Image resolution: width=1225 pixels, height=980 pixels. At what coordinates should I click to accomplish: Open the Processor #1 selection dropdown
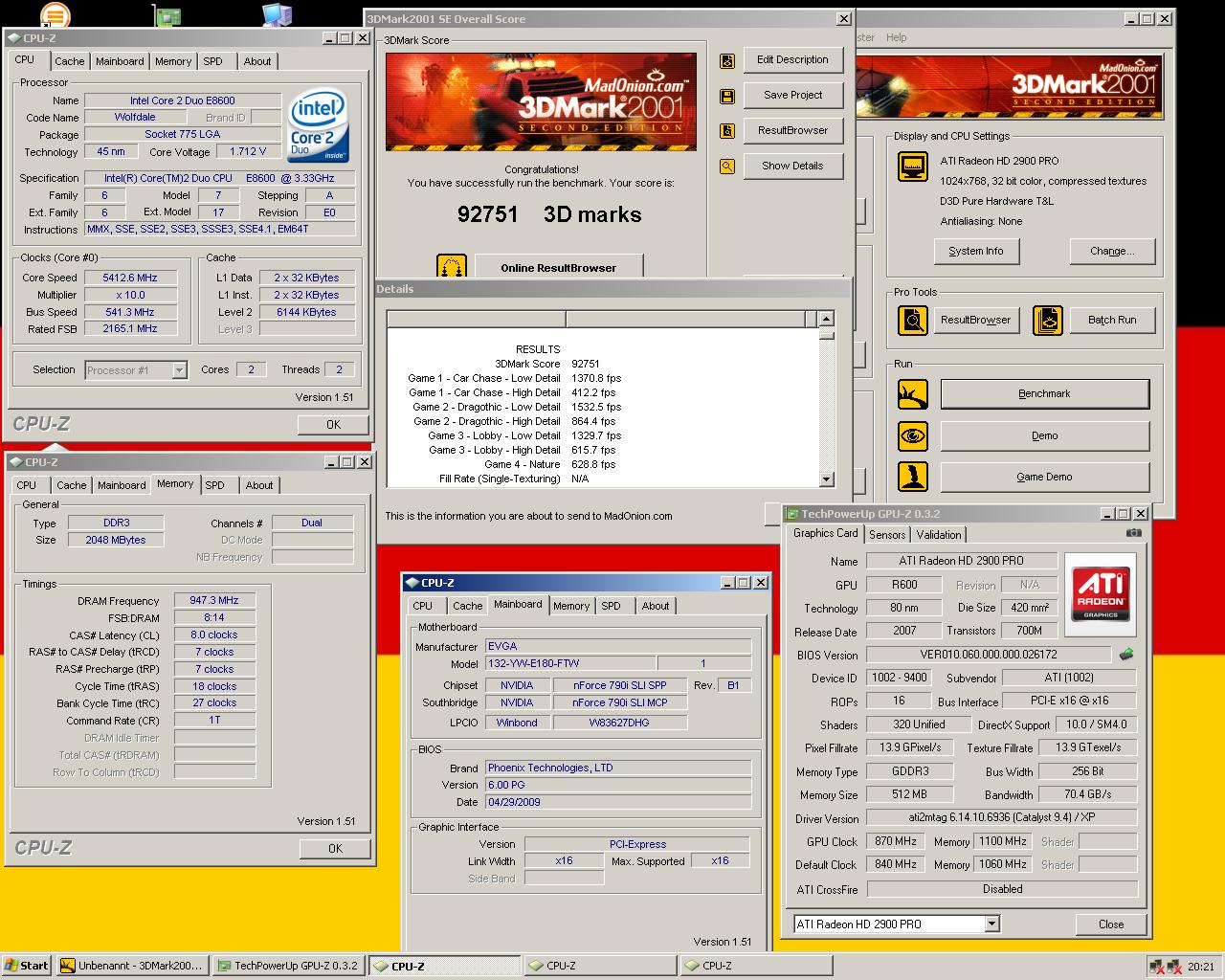[x=179, y=370]
